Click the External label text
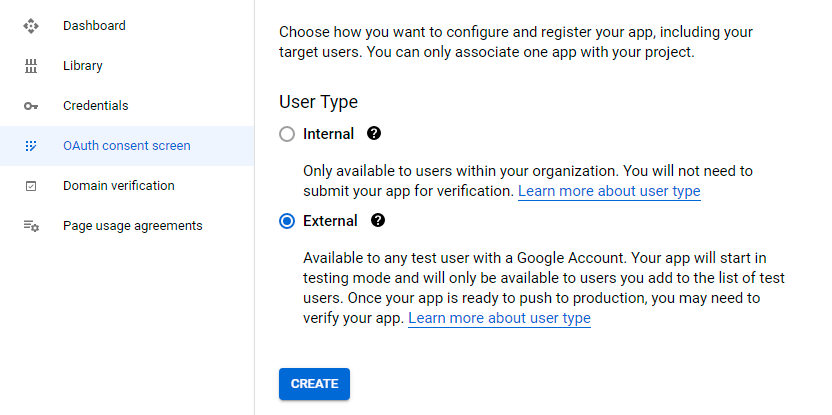The width and height of the screenshot is (832, 415). click(330, 221)
